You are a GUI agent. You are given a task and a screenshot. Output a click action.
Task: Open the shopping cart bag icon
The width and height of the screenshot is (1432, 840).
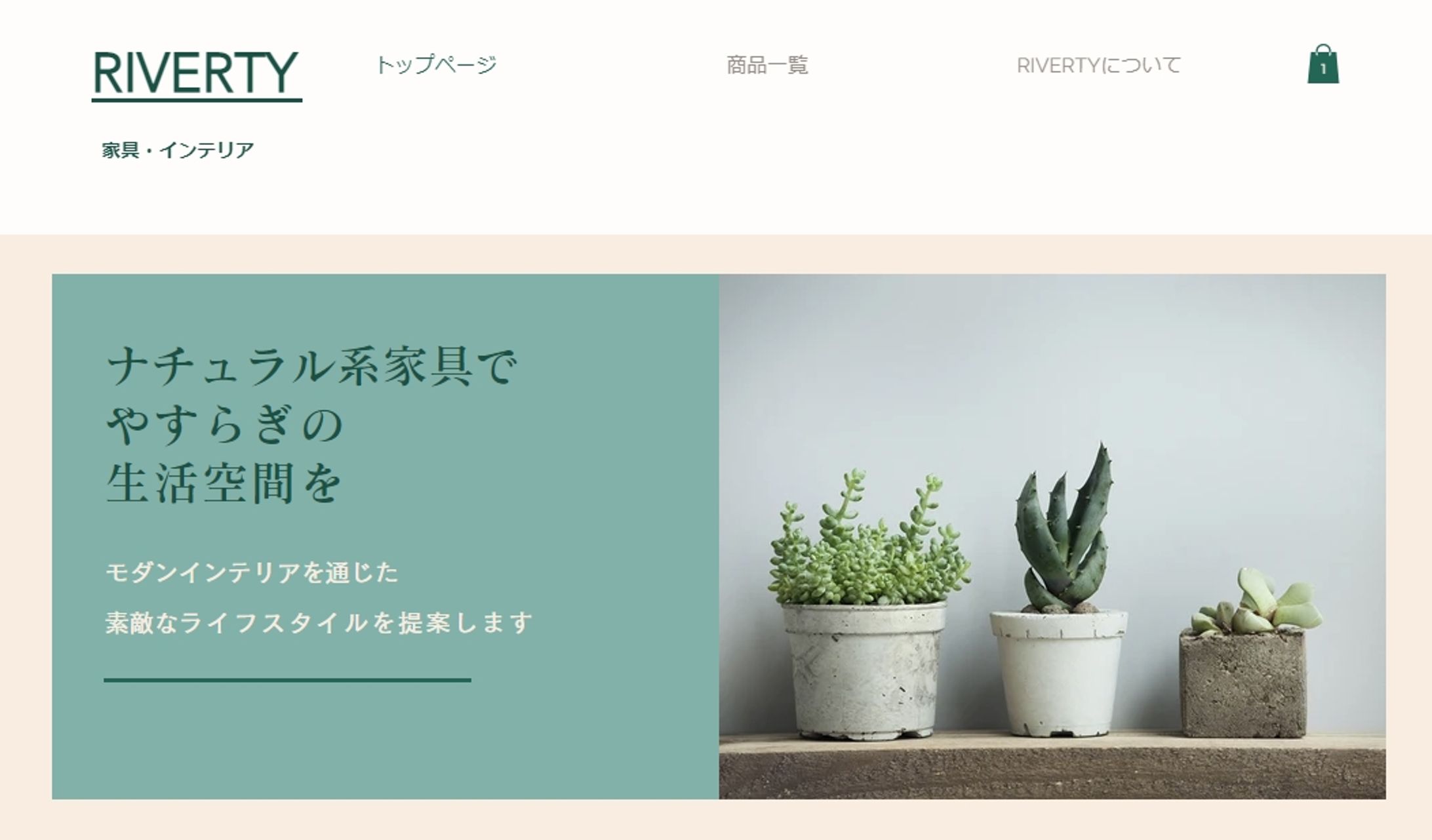pos(1323,64)
